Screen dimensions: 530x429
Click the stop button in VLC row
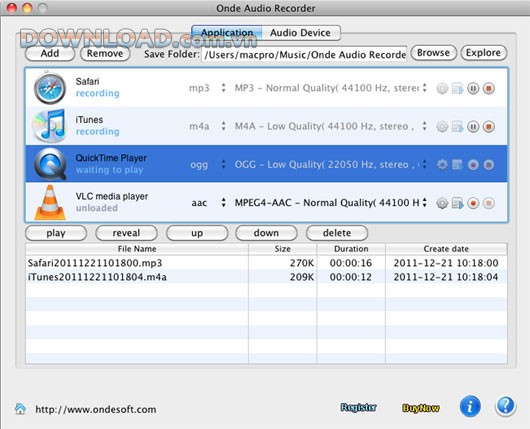pos(489,203)
